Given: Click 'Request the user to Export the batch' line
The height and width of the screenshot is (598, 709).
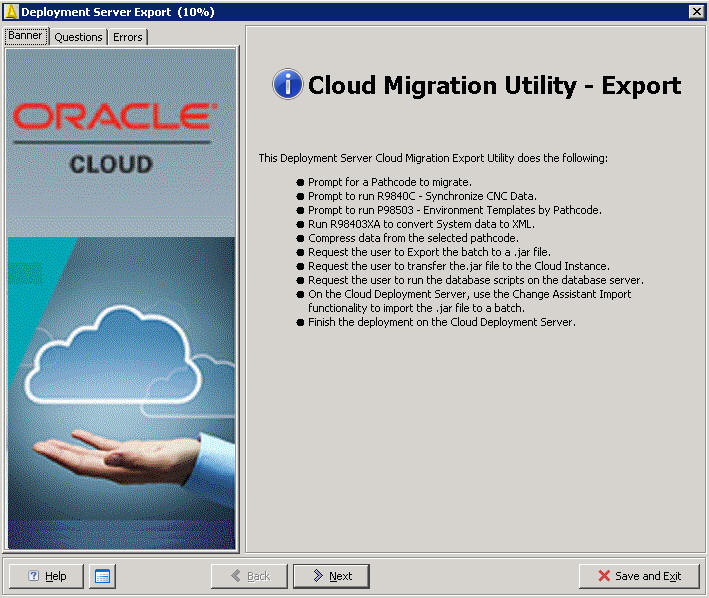Looking at the screenshot, I should (430, 252).
